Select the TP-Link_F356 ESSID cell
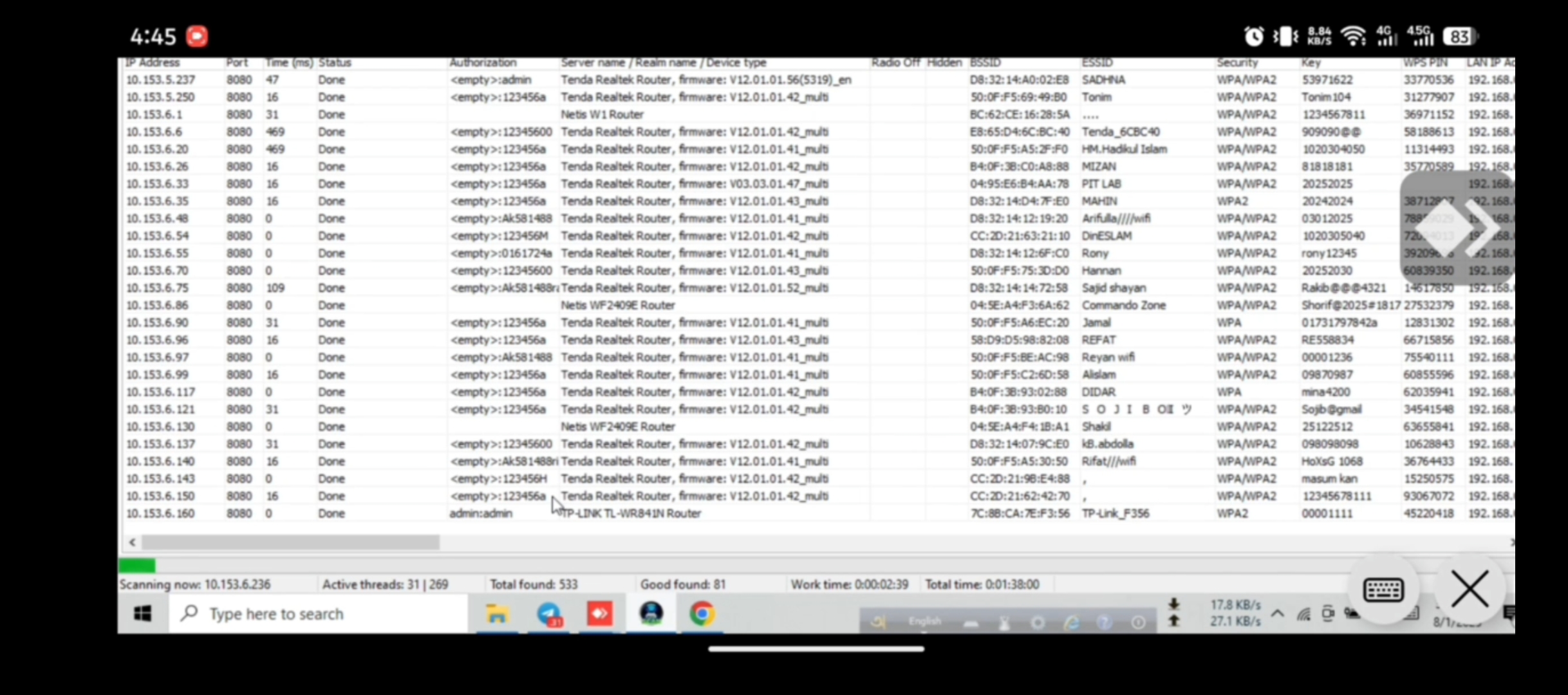 click(x=1115, y=514)
